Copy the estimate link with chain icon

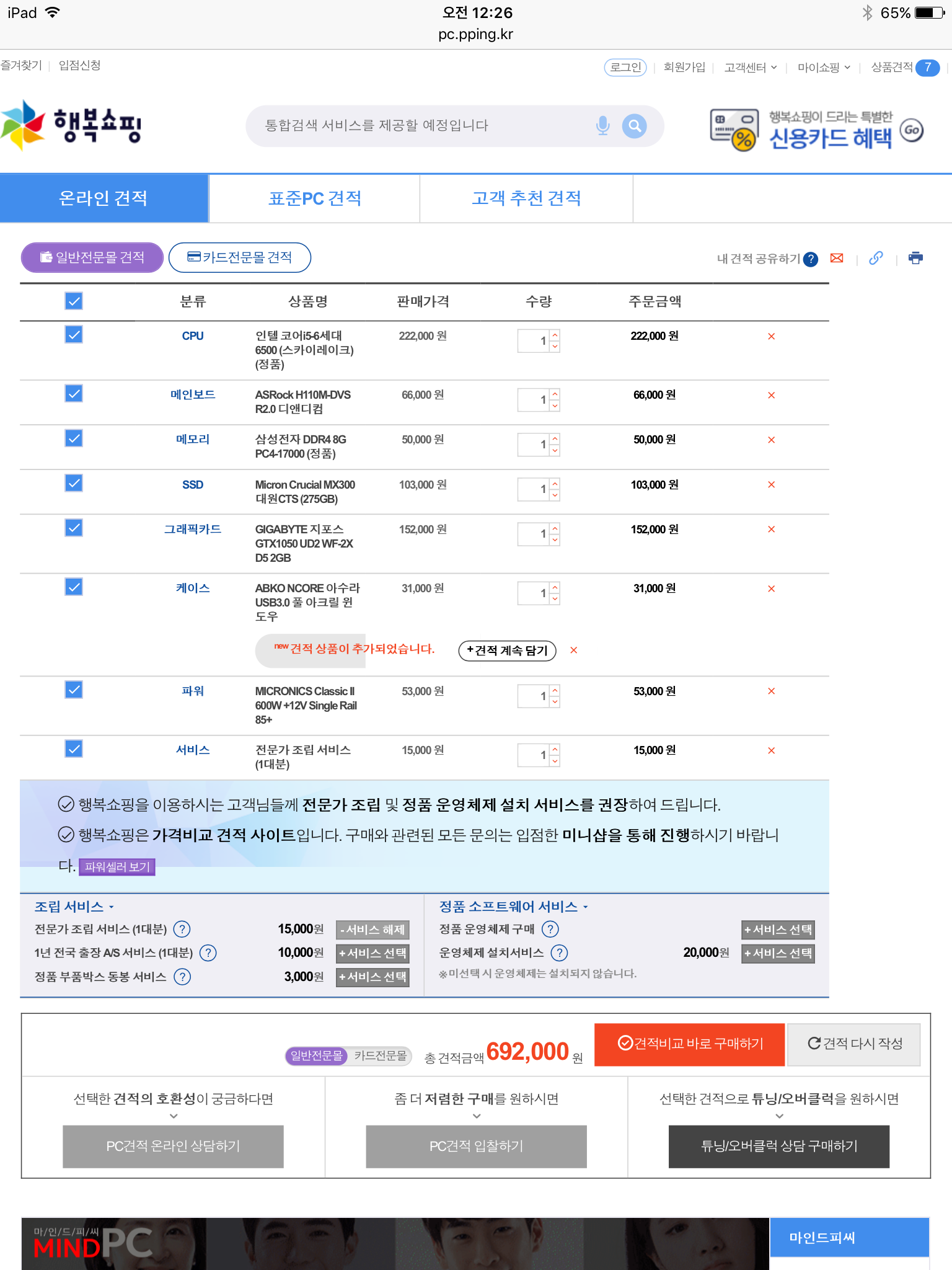coord(876,258)
